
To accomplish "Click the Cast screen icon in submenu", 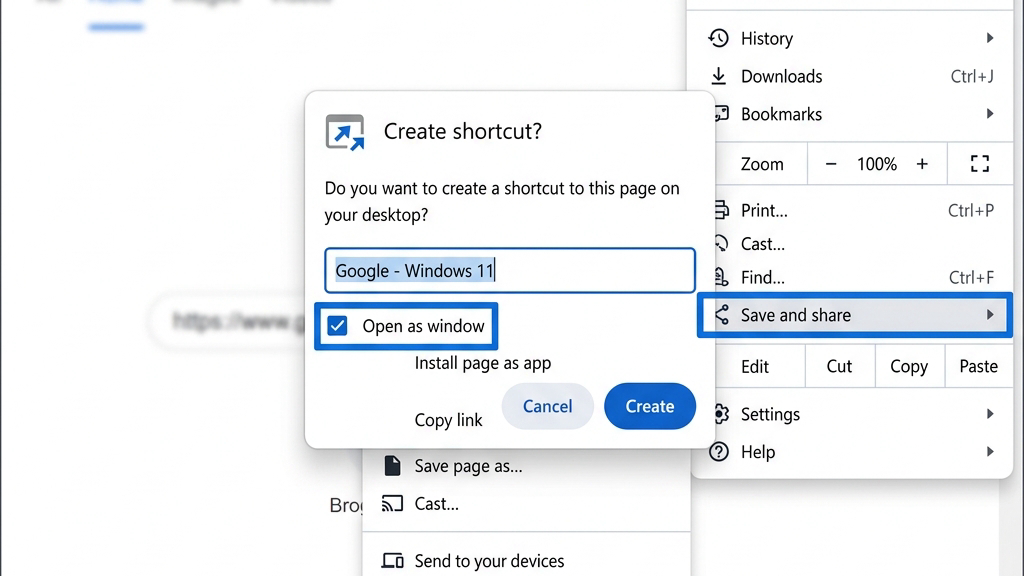I will coord(392,504).
